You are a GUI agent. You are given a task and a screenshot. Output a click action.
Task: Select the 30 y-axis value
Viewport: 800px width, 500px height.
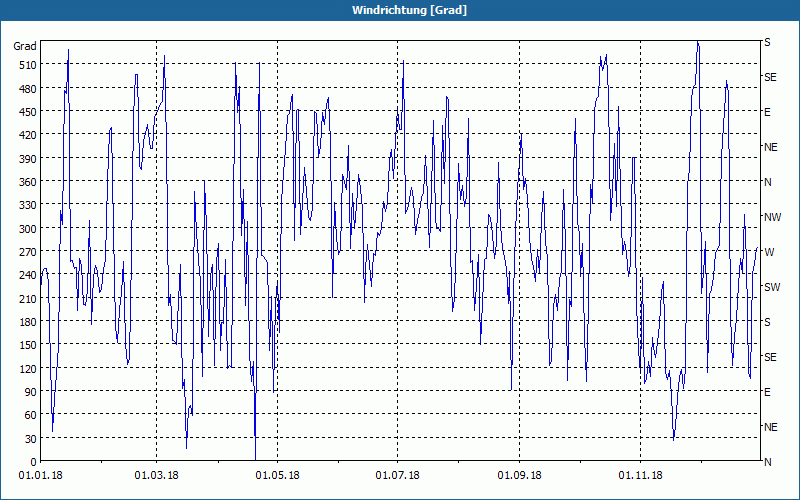pyautogui.click(x=31, y=438)
